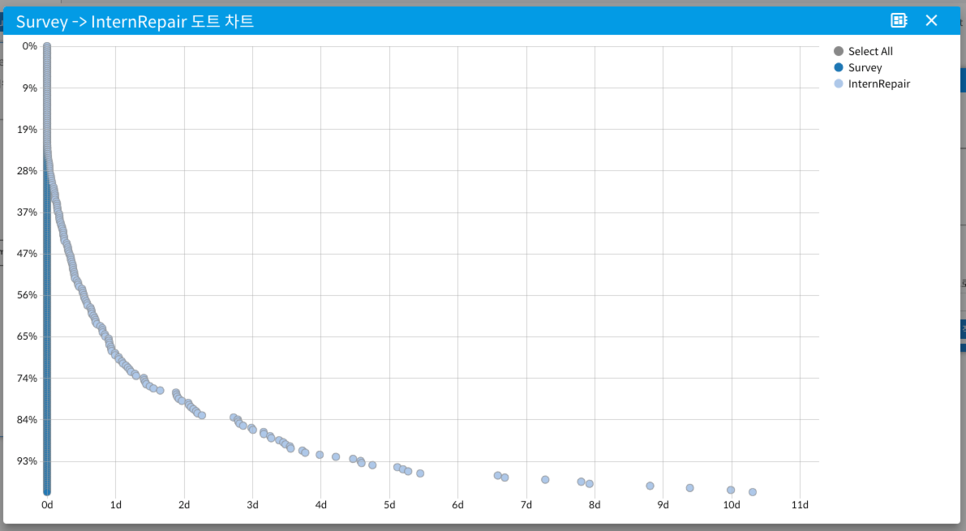
Task: Select the lone data point just after 7d
Action: coord(545,479)
